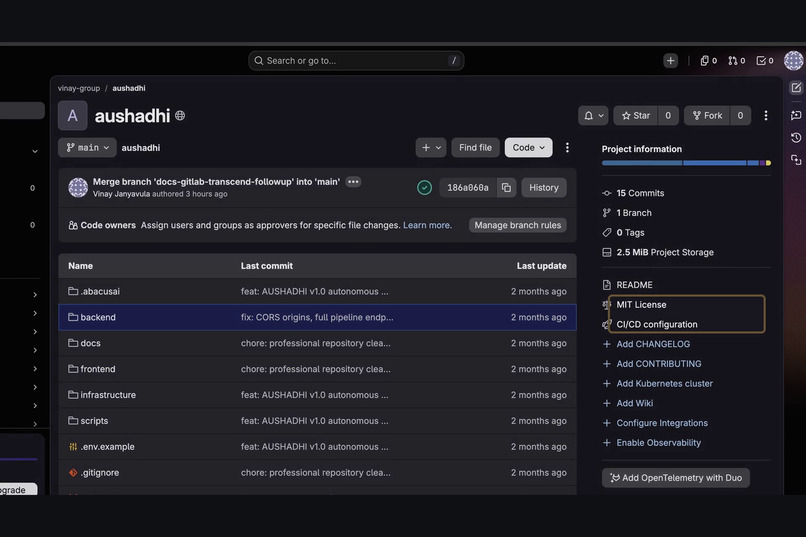Click the star count 0
The width and height of the screenshot is (806, 537).
coord(668,116)
